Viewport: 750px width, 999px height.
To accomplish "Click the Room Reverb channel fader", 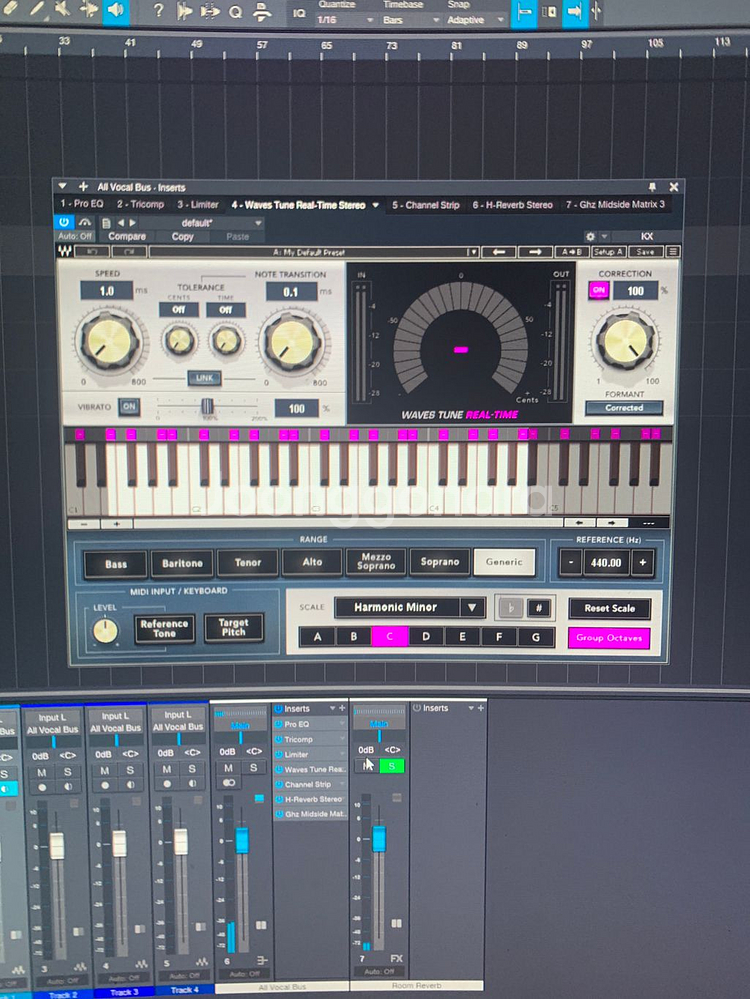I will [379, 838].
